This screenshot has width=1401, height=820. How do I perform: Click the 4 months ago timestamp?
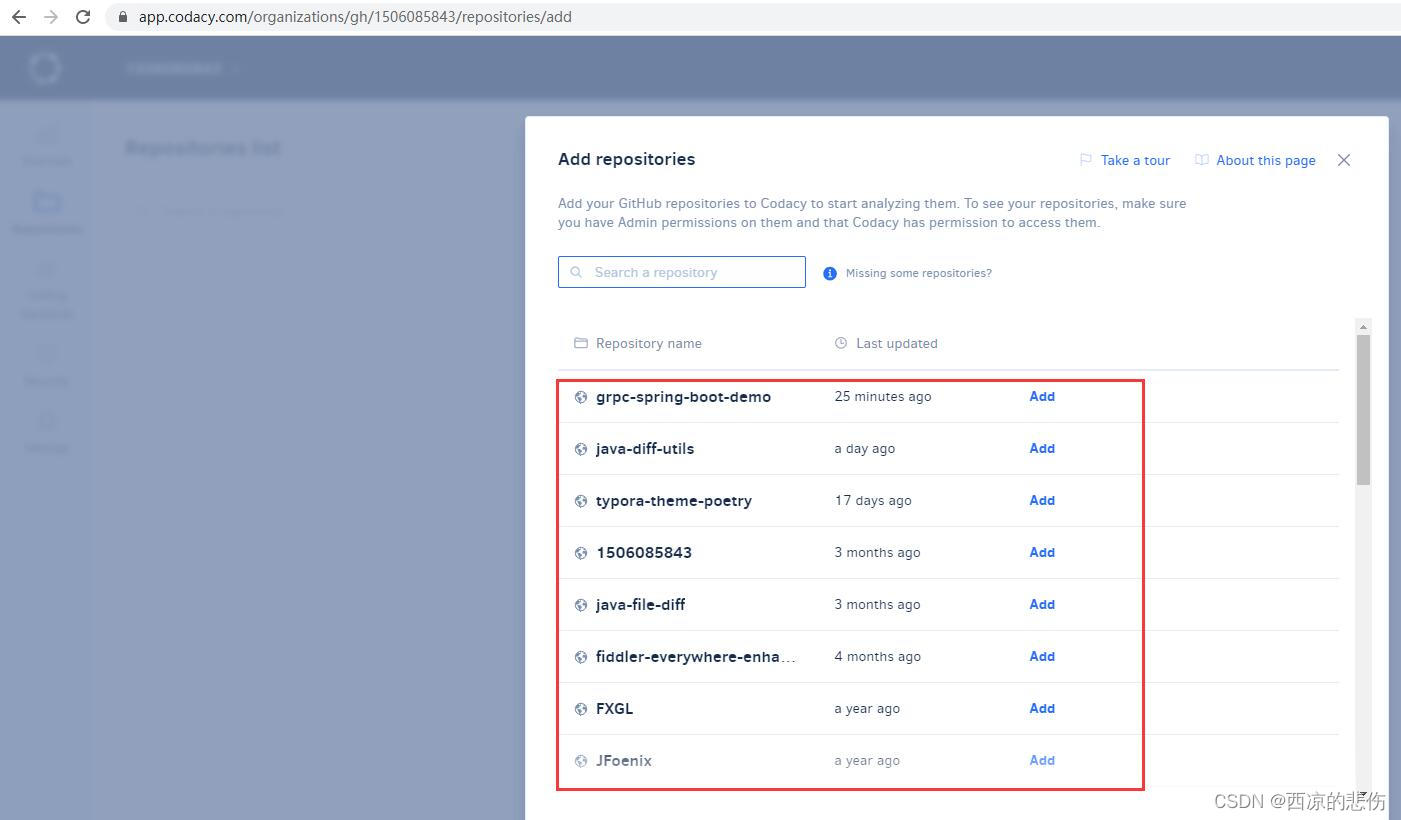tap(878, 656)
